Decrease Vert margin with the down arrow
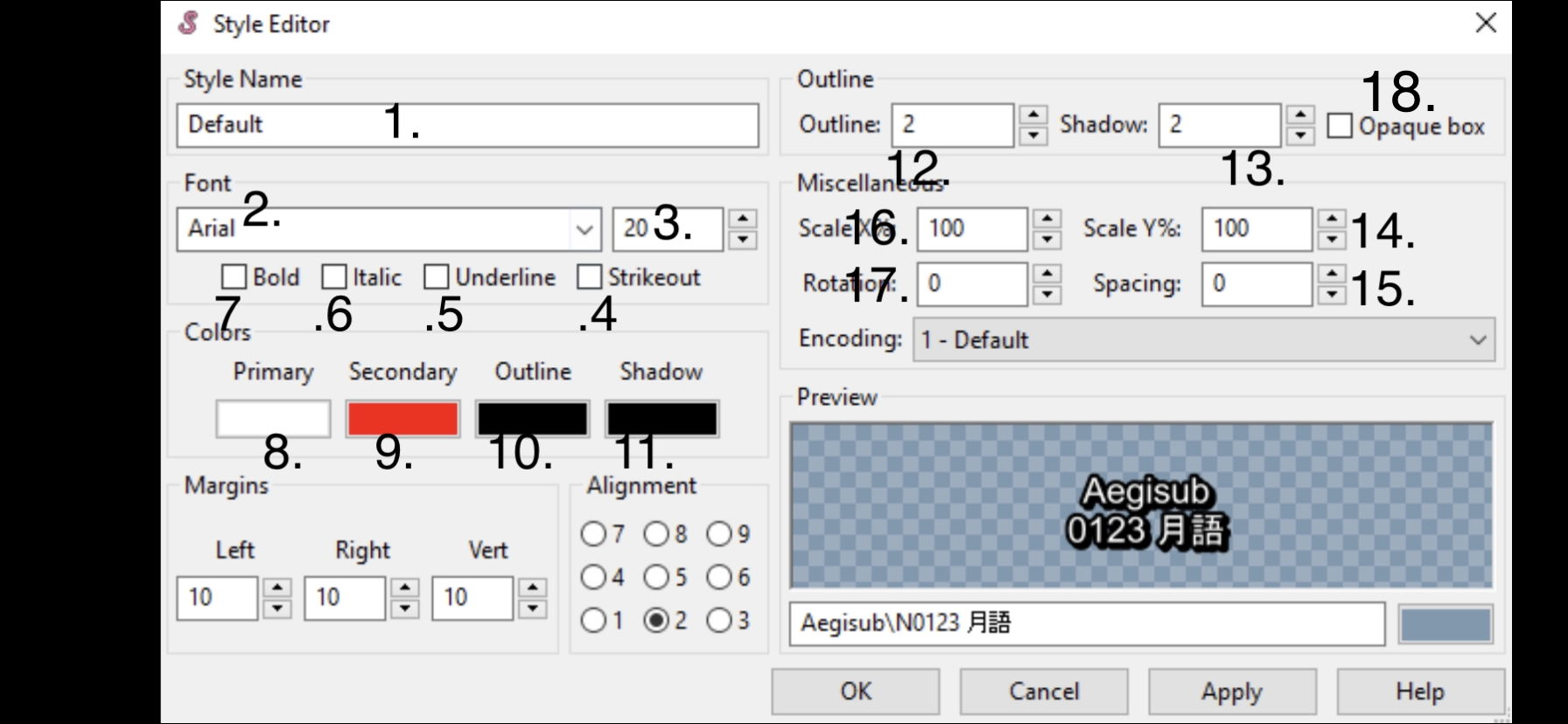This screenshot has height=724, width=1568. [532, 609]
